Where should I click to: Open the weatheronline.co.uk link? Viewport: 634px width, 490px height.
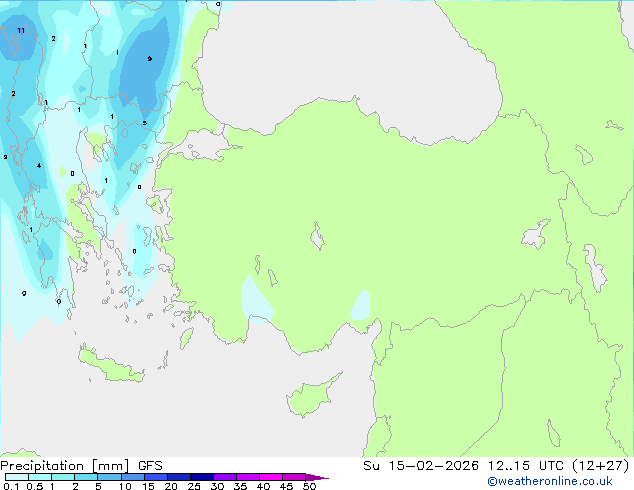550,481
